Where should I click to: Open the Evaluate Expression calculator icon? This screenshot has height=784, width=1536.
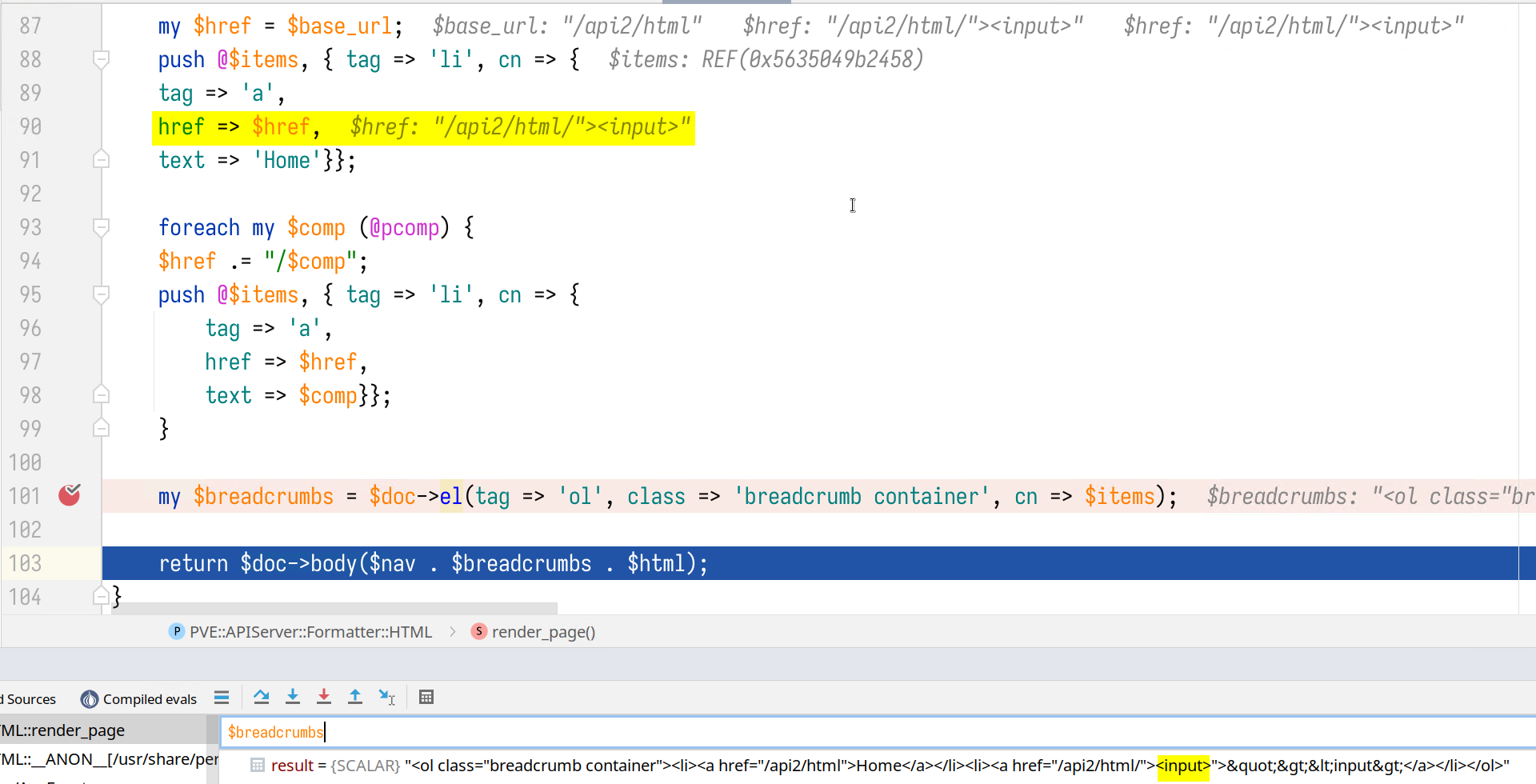[426, 697]
